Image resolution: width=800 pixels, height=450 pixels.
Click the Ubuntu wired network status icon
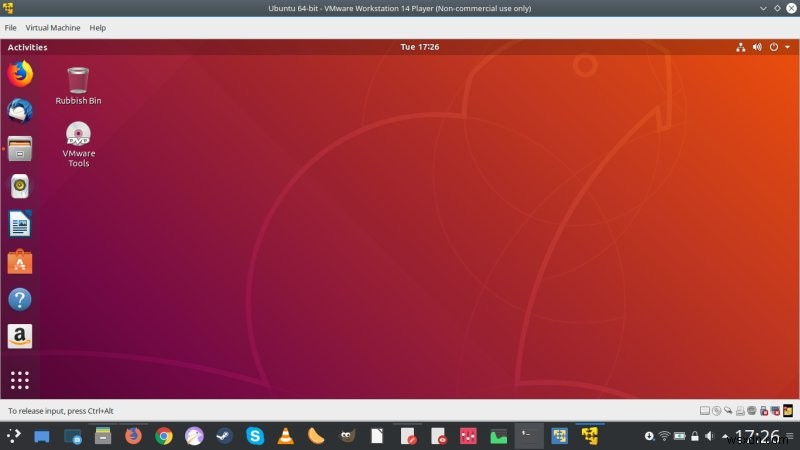(x=740, y=47)
